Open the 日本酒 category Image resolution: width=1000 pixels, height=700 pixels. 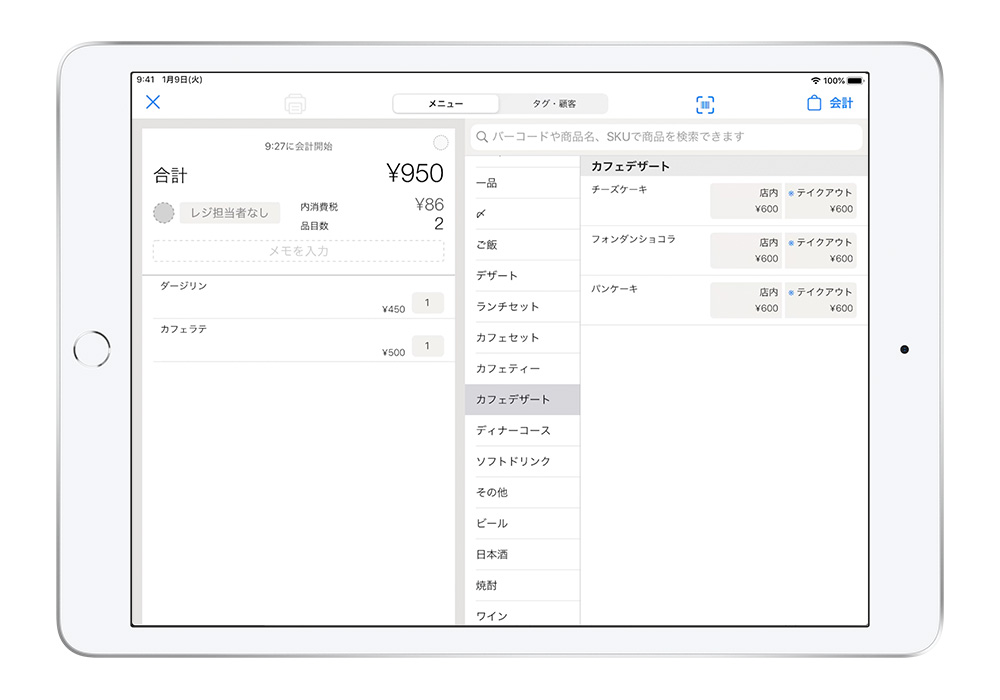522,555
